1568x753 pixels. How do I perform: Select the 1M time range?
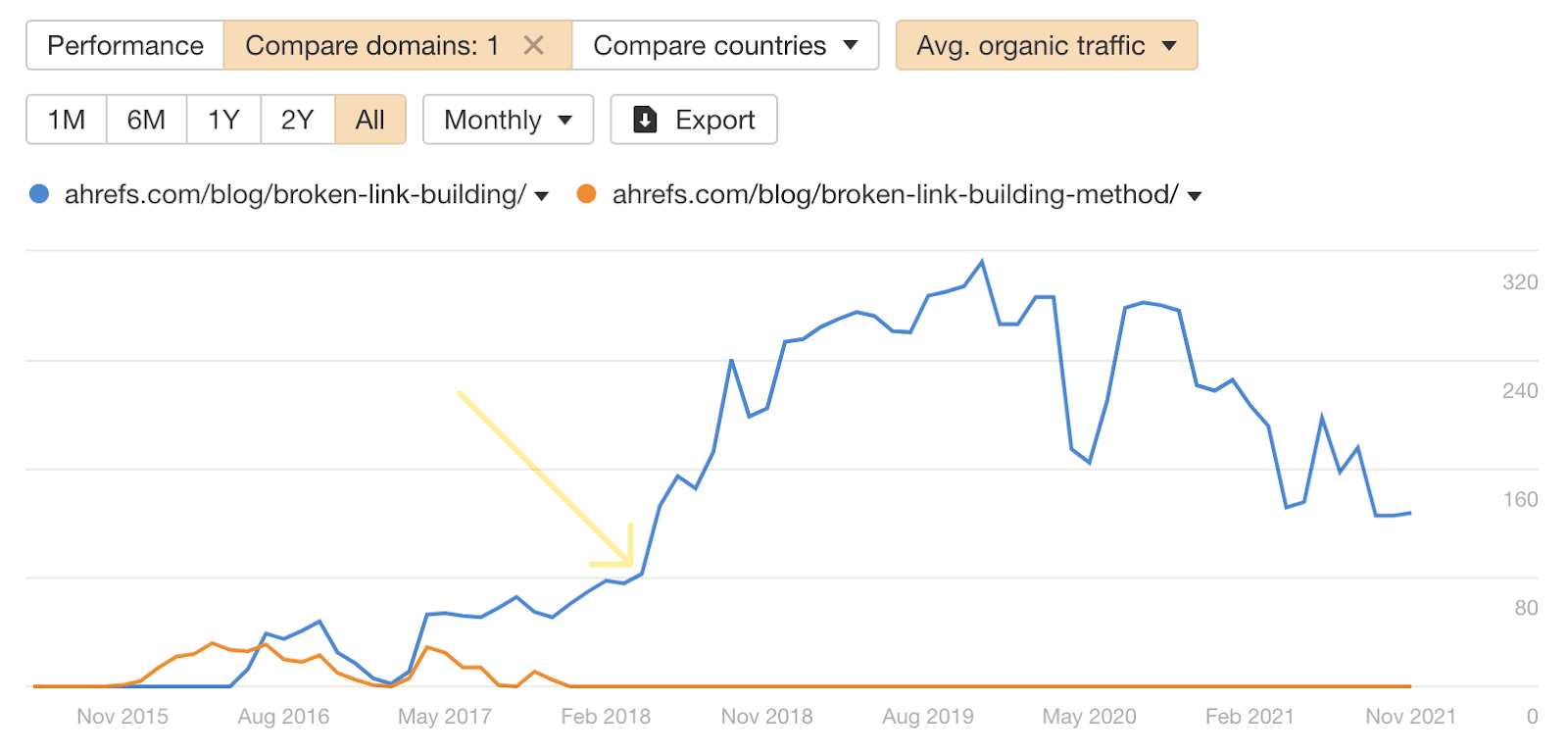click(65, 119)
